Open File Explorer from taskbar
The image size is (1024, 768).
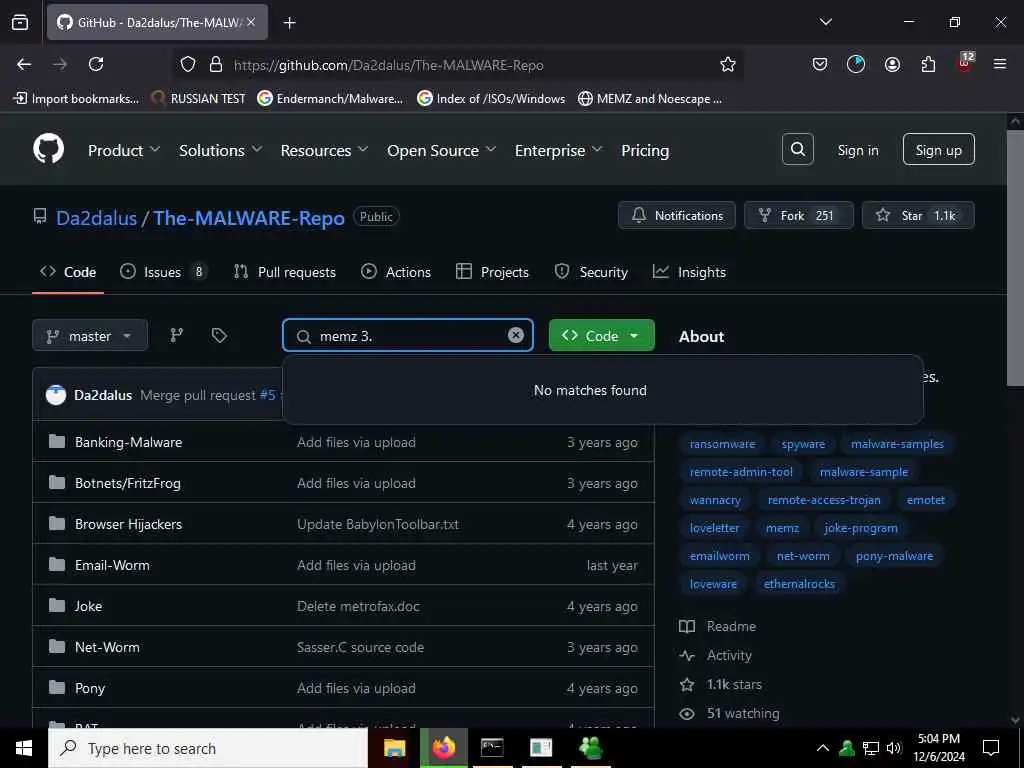(x=394, y=748)
